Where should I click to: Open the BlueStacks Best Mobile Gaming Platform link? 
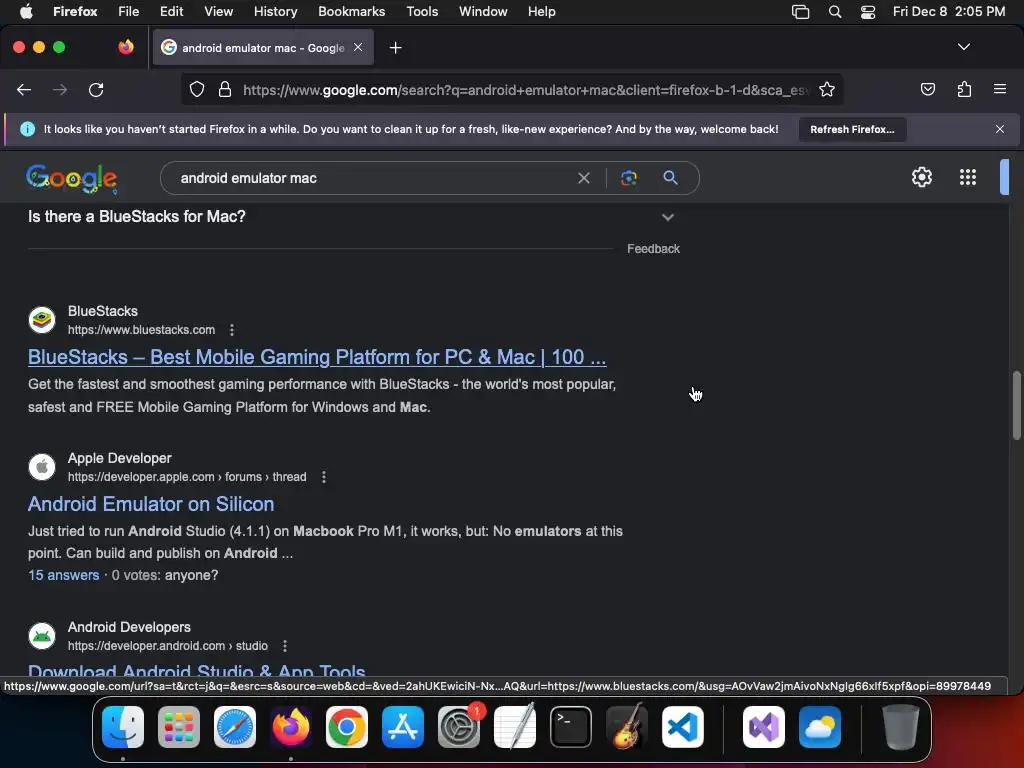click(317, 357)
